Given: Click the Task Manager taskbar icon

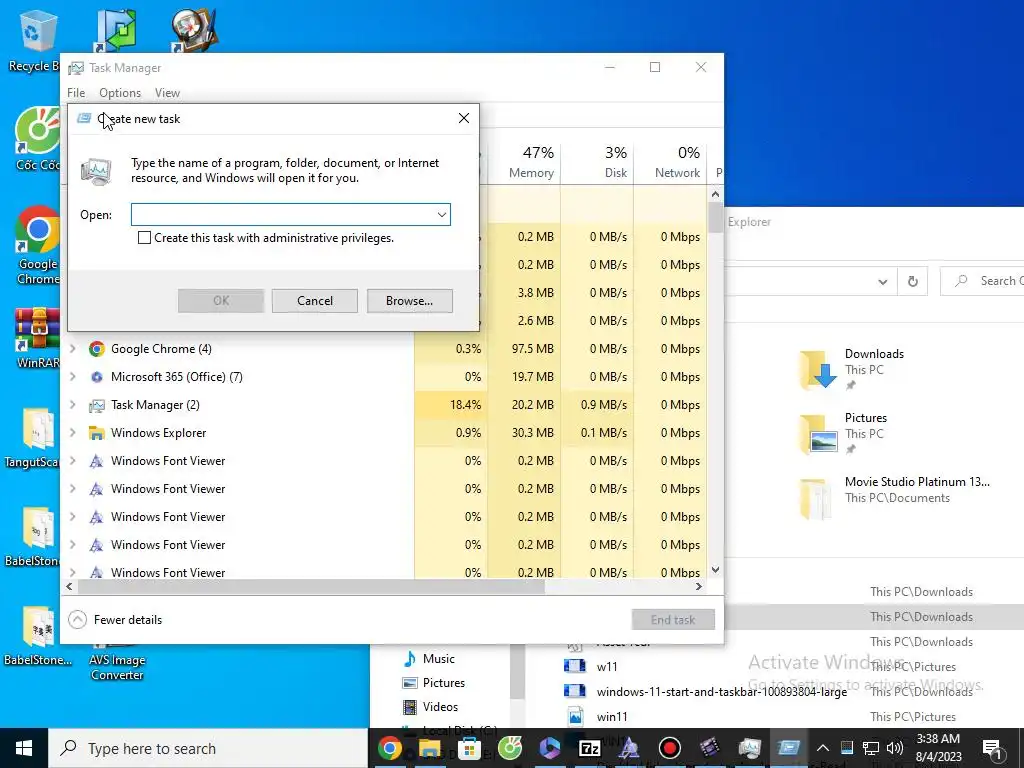Looking at the screenshot, I should [750, 748].
